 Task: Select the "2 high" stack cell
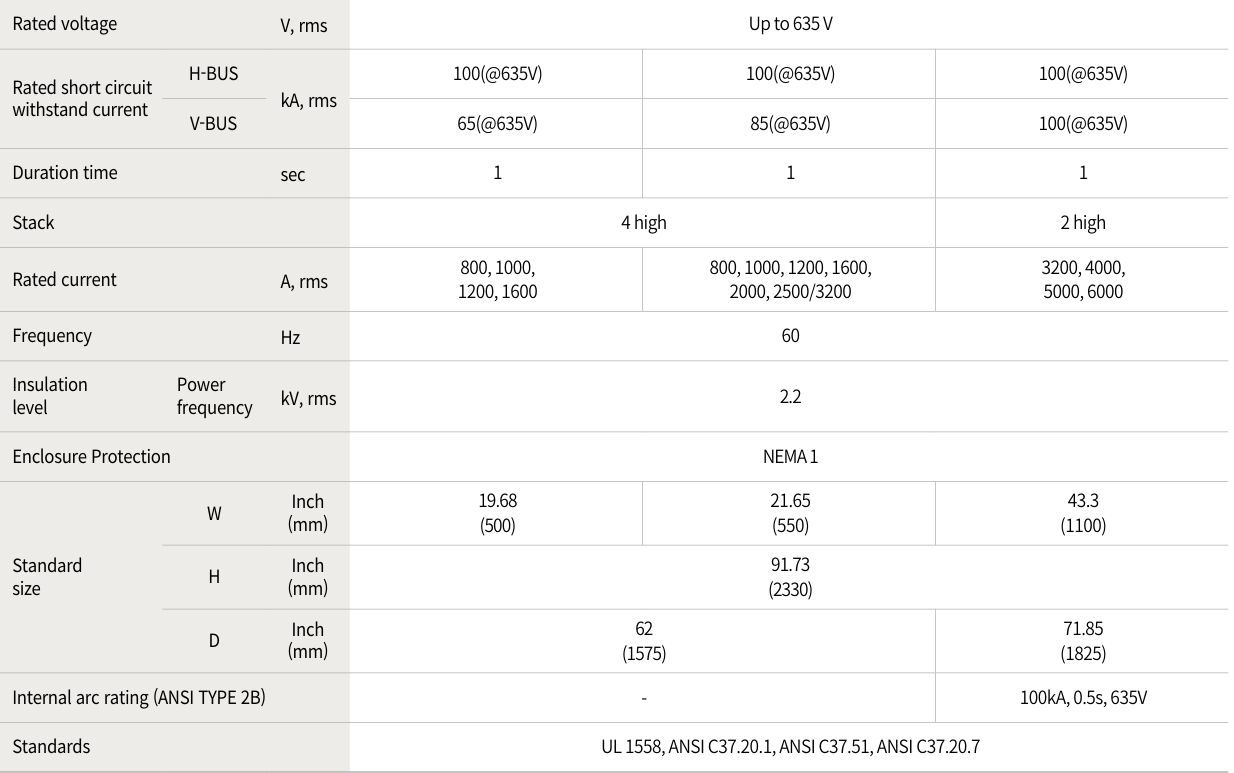(x=1083, y=223)
